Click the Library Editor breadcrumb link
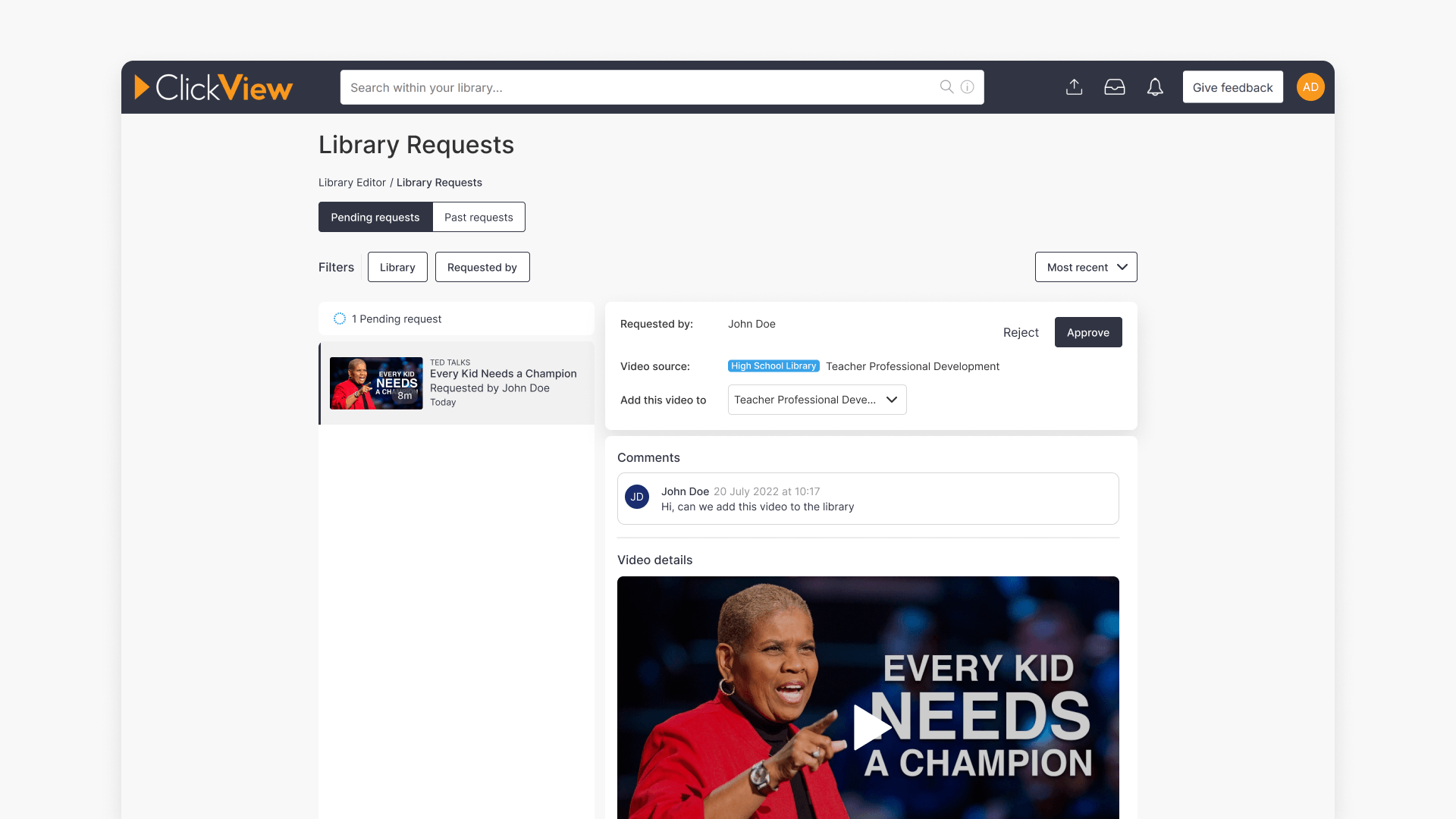 pos(352,182)
